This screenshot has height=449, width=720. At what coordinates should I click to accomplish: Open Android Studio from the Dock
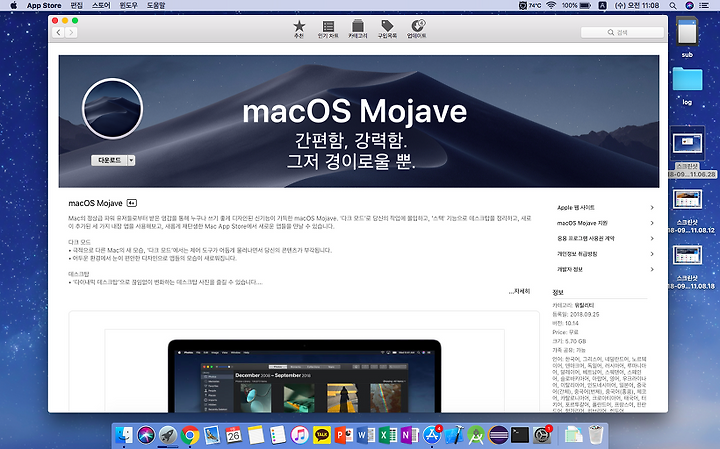(x=476, y=435)
